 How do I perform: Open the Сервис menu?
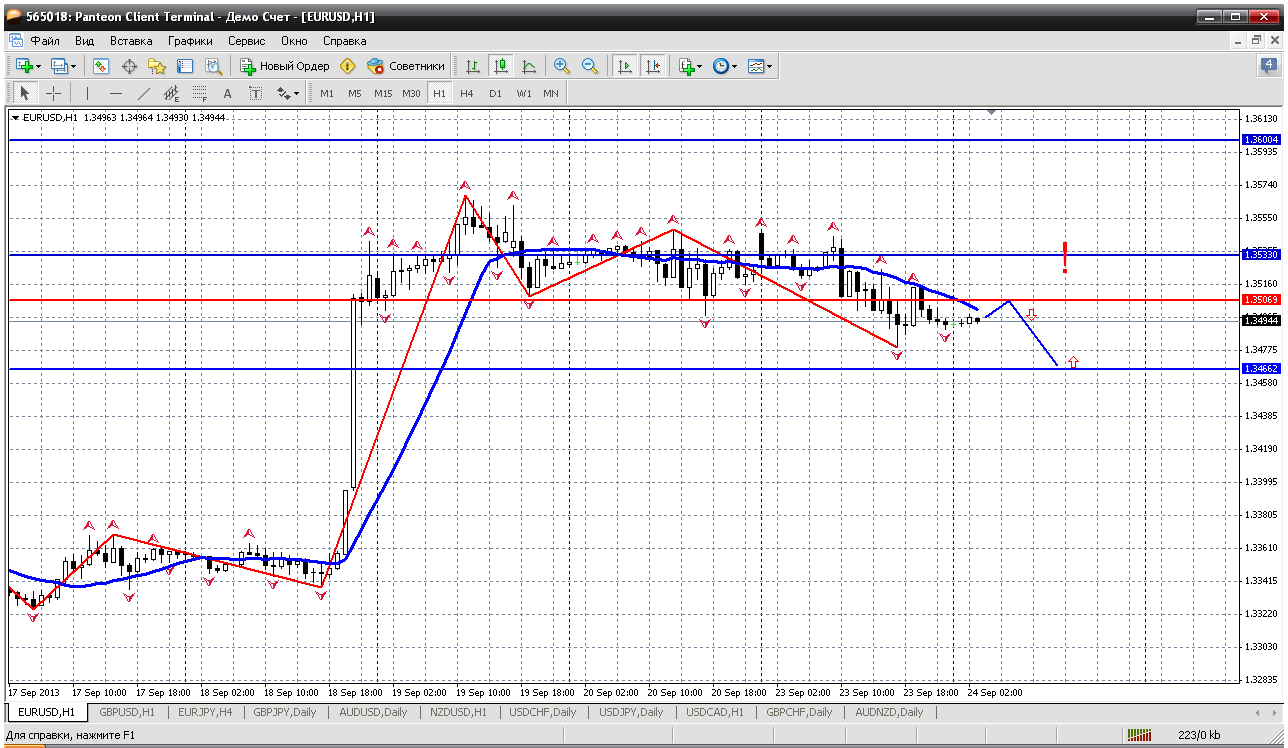click(246, 41)
